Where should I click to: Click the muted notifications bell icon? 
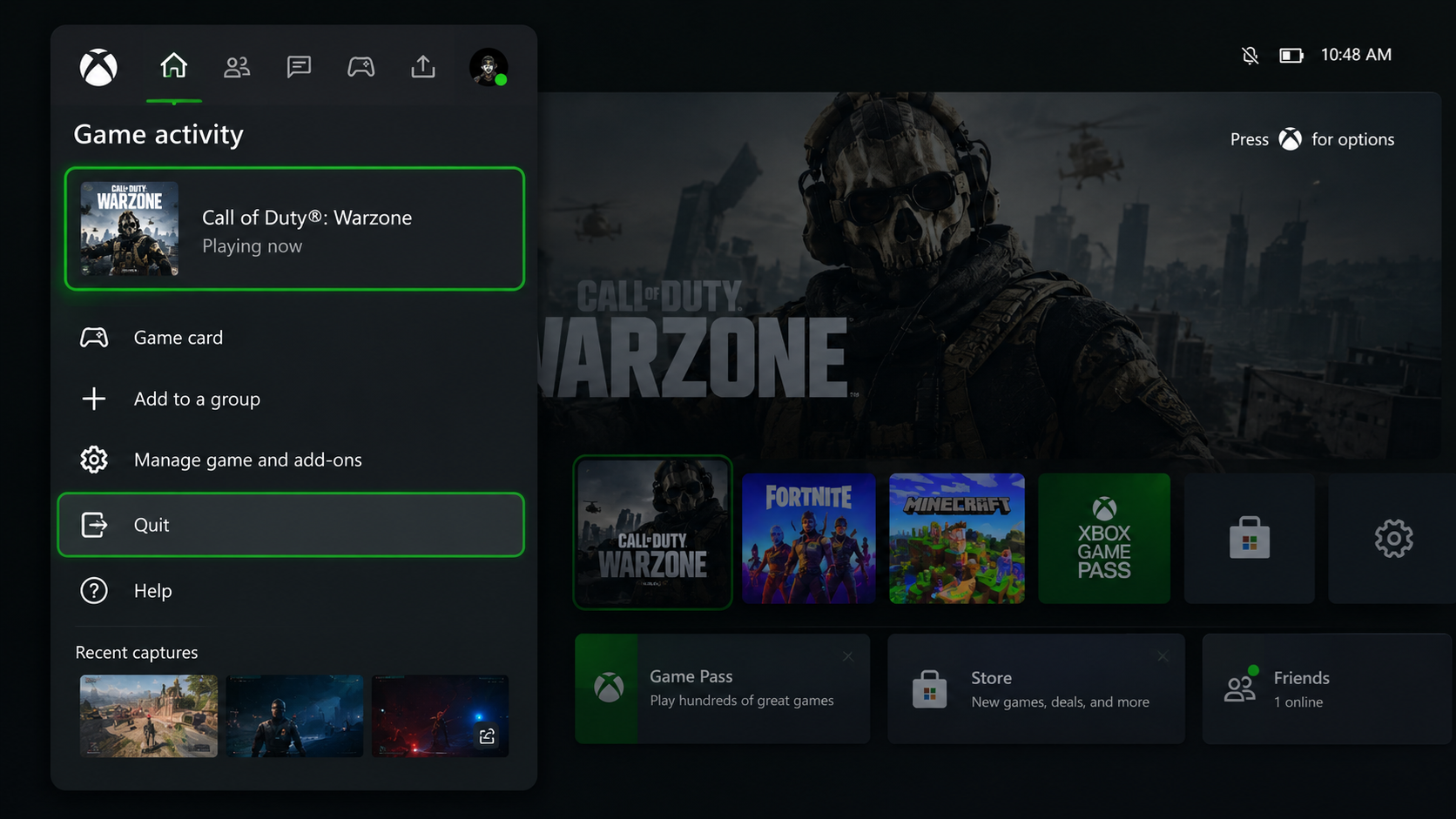click(x=1250, y=56)
